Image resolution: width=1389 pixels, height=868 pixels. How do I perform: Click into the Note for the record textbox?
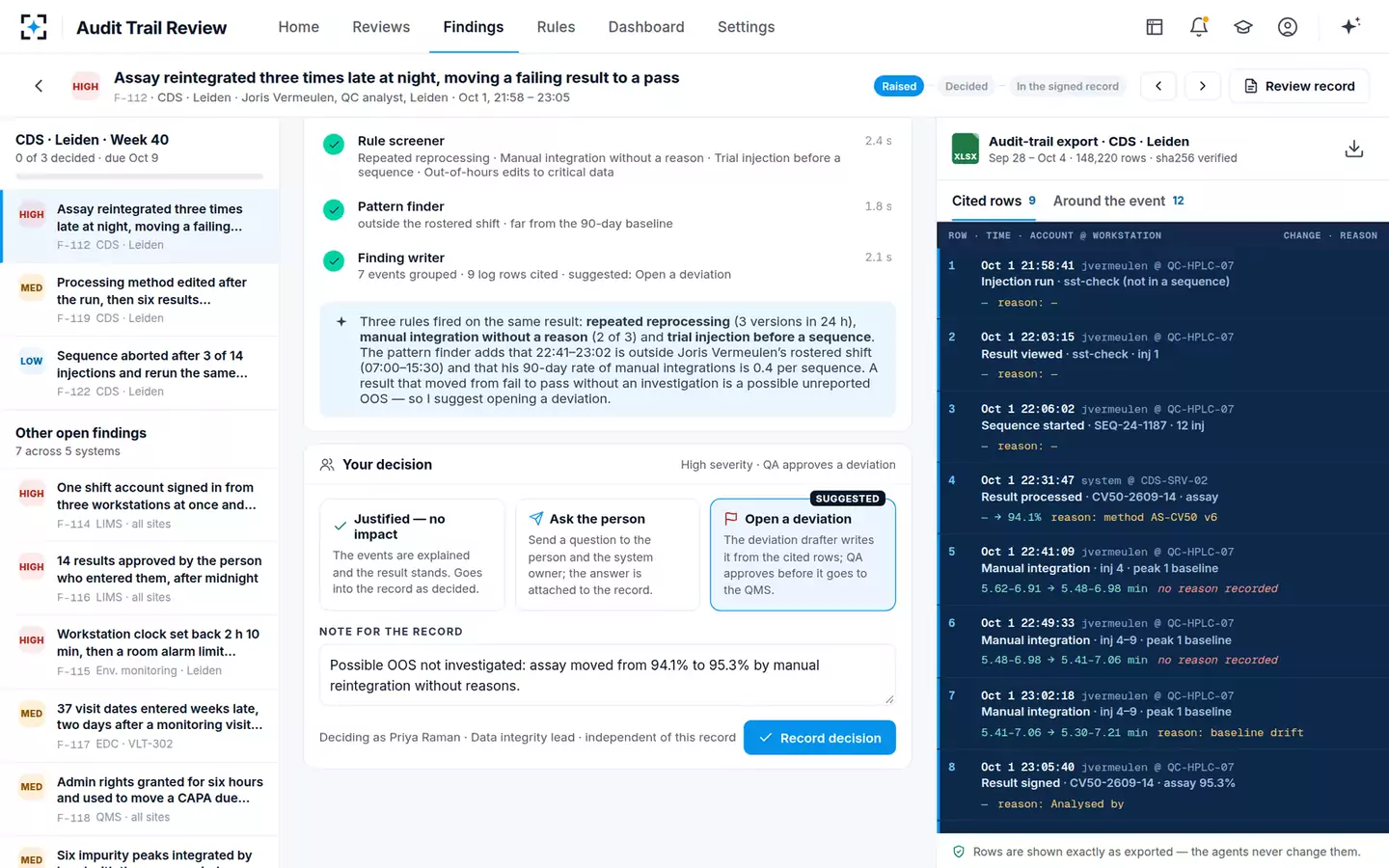tap(607, 675)
